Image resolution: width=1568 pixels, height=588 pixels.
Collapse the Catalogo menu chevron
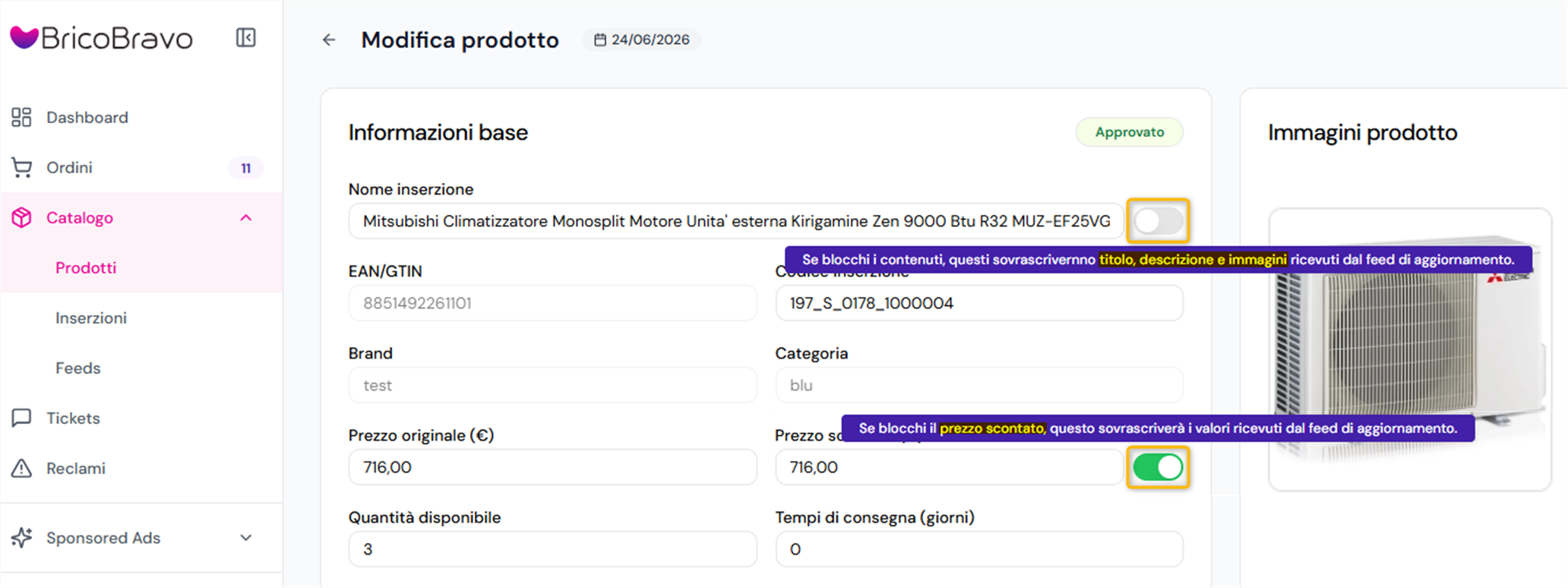[245, 218]
